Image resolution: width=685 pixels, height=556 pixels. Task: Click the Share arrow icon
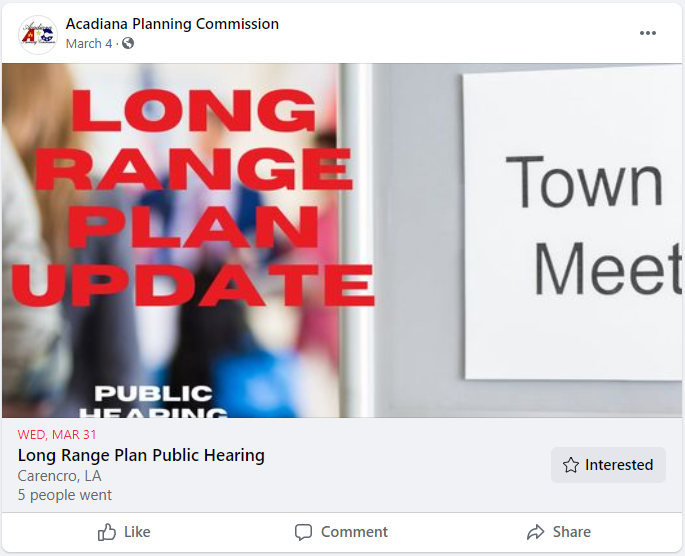[x=536, y=532]
